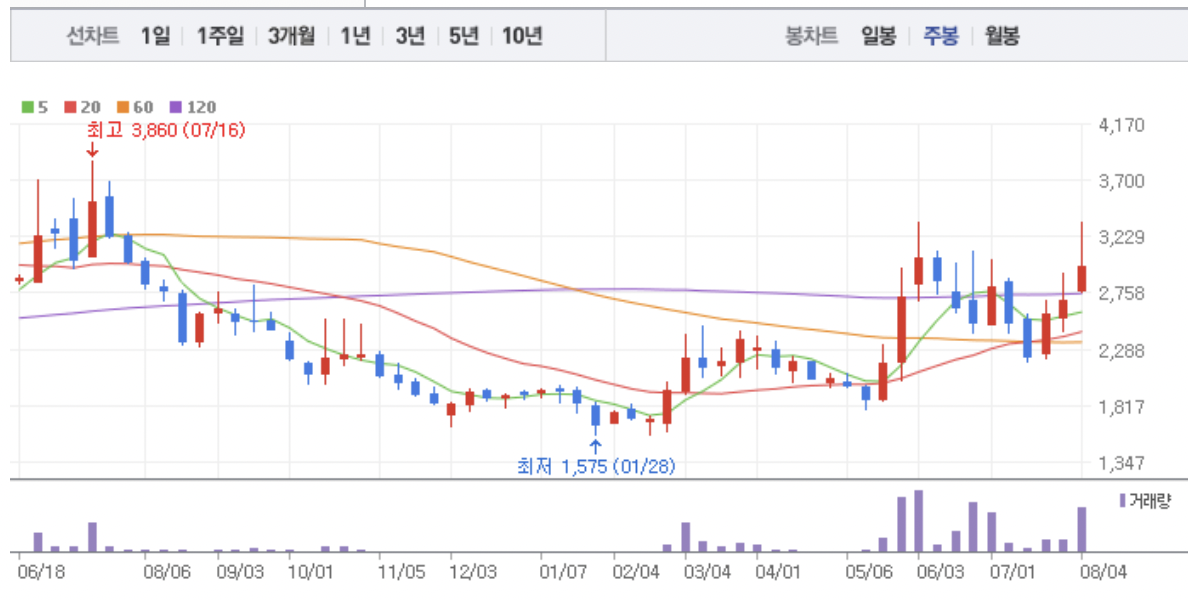The width and height of the screenshot is (1188, 600).
Task: Click the 04/01 date axis label
Action: point(779,572)
